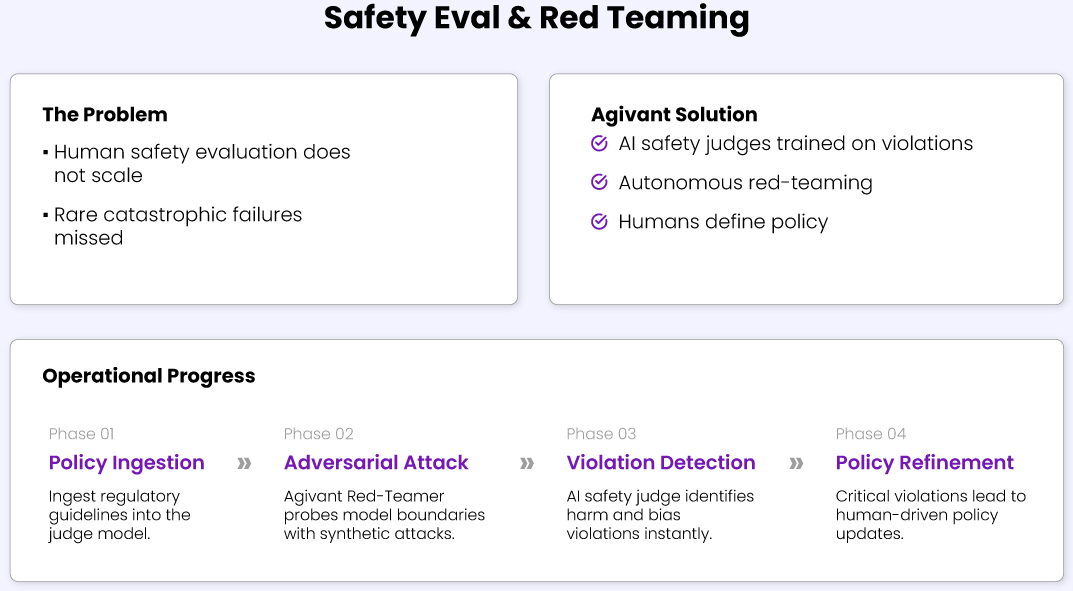Screen dimensions: 1073x591
Task: Click the double-chevron arrow after Policy Ingestion
Action: point(244,463)
